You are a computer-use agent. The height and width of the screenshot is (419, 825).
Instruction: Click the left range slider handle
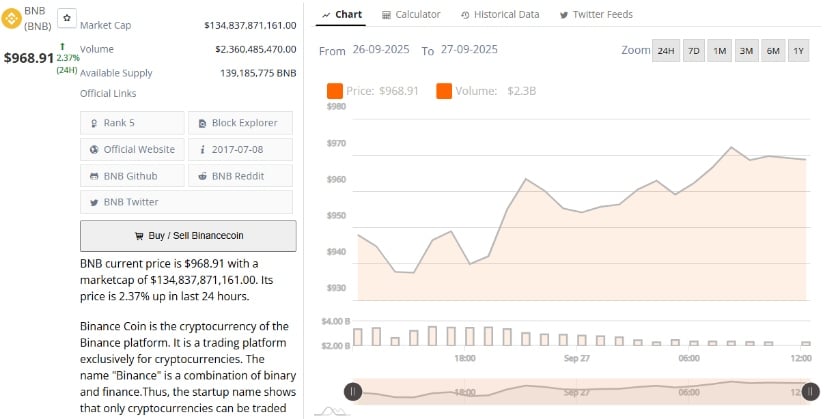pos(353,391)
